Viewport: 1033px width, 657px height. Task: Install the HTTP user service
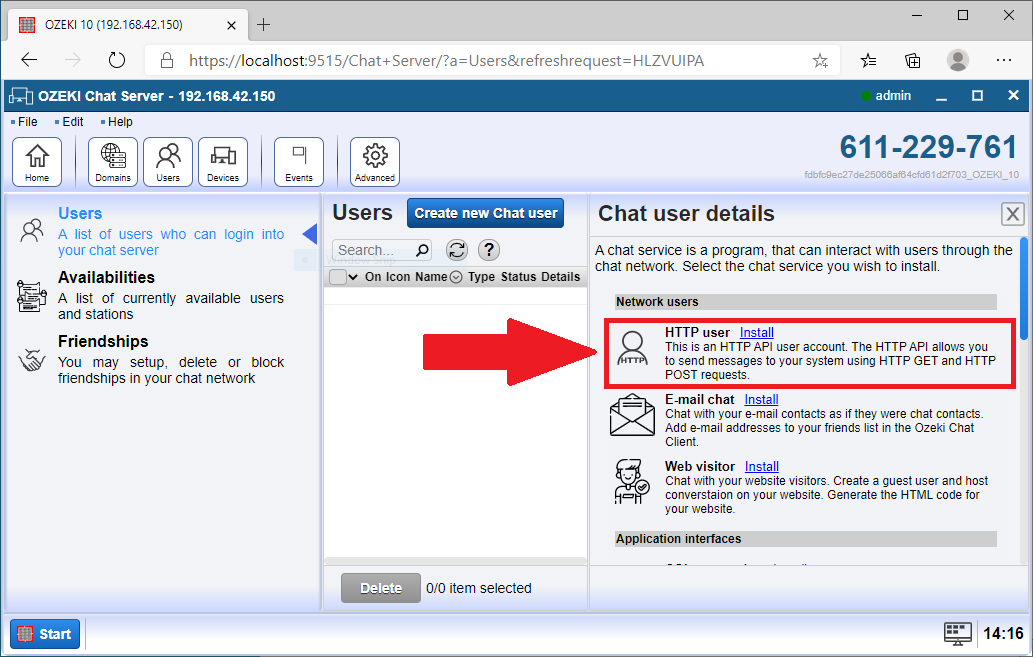tap(756, 332)
